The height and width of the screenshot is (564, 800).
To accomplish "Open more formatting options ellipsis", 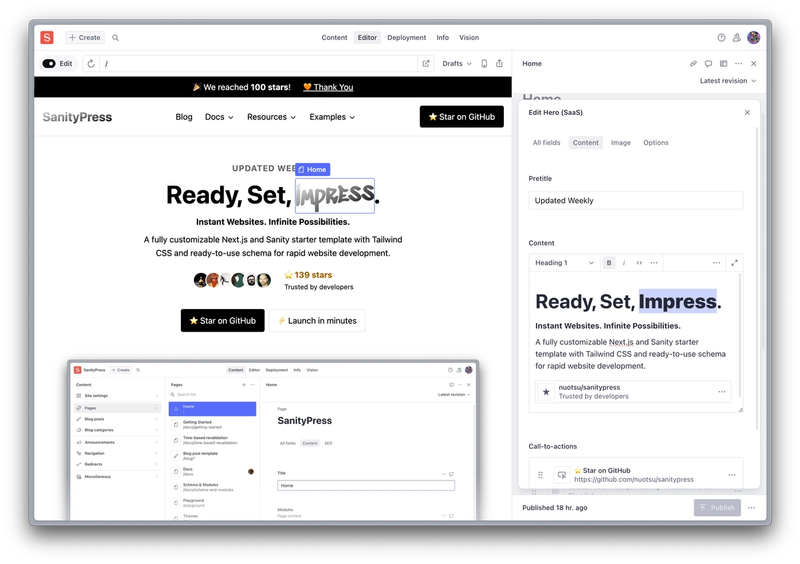I will tap(654, 263).
